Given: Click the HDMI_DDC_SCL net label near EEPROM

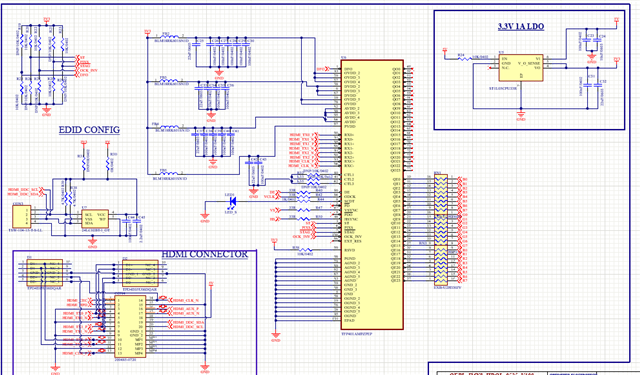Looking at the screenshot, I should coord(22,190).
